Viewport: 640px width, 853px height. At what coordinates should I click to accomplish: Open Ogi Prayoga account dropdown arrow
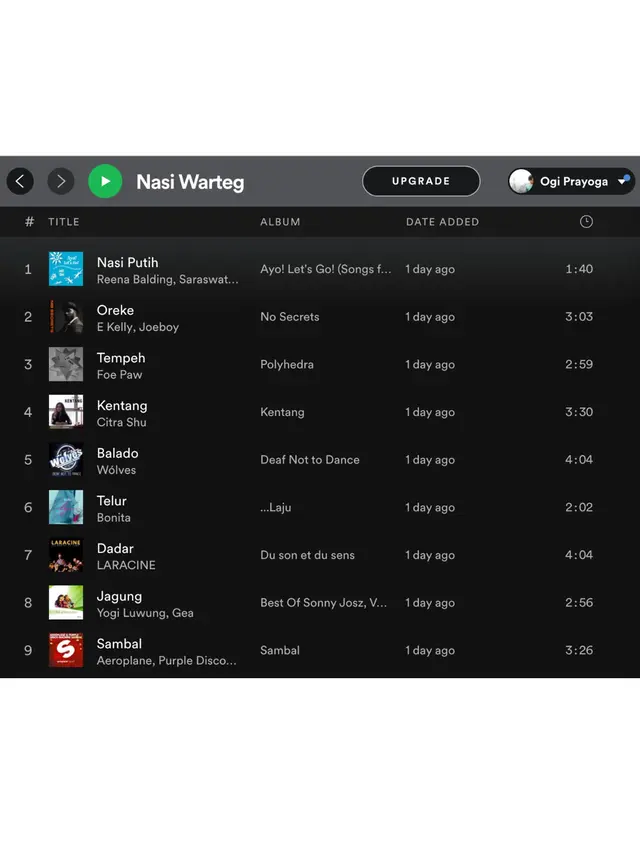(624, 181)
